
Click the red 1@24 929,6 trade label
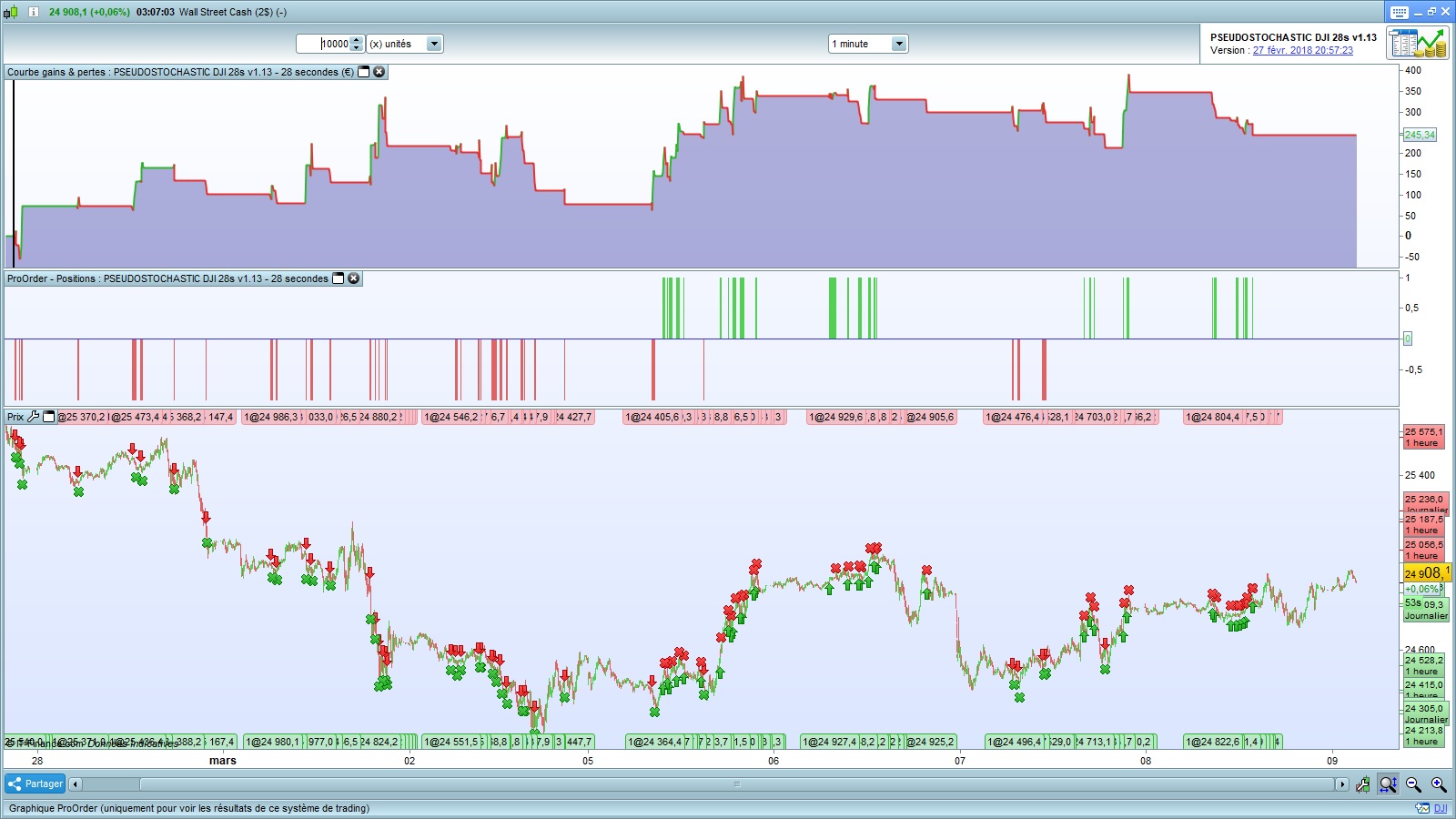834,417
